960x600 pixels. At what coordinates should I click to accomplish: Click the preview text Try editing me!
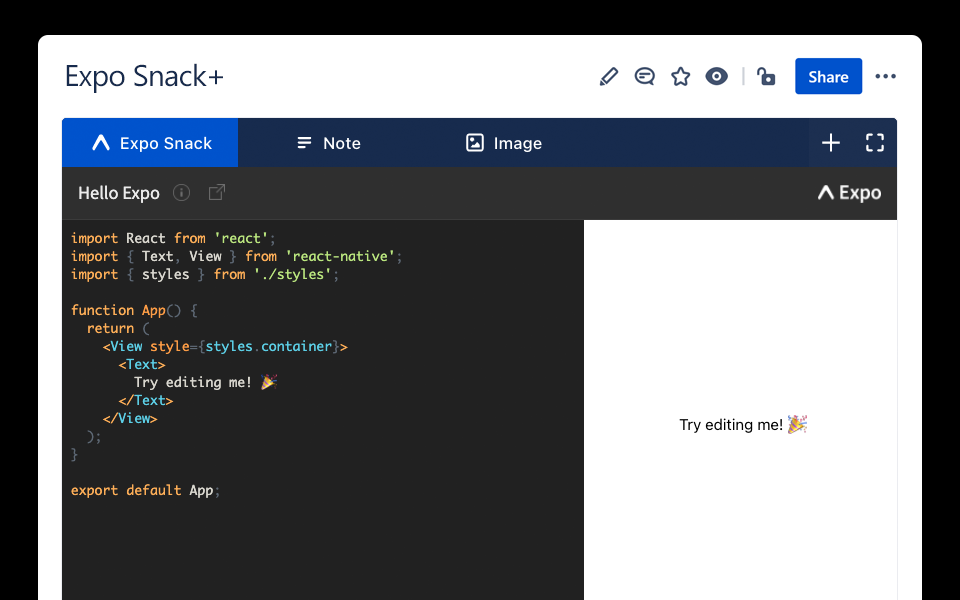pyautogui.click(x=731, y=425)
